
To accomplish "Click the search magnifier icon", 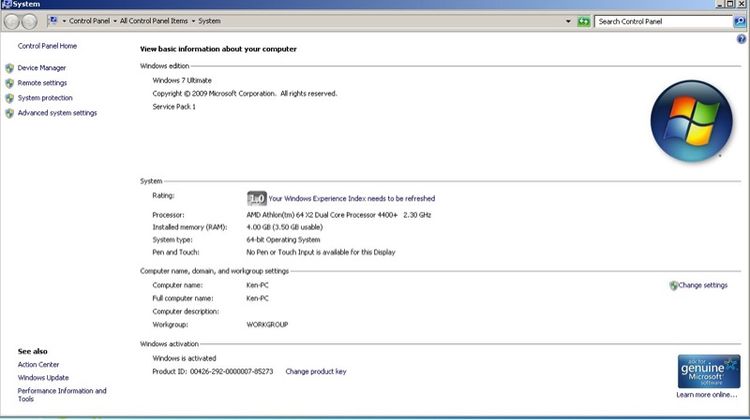I will coord(739,22).
